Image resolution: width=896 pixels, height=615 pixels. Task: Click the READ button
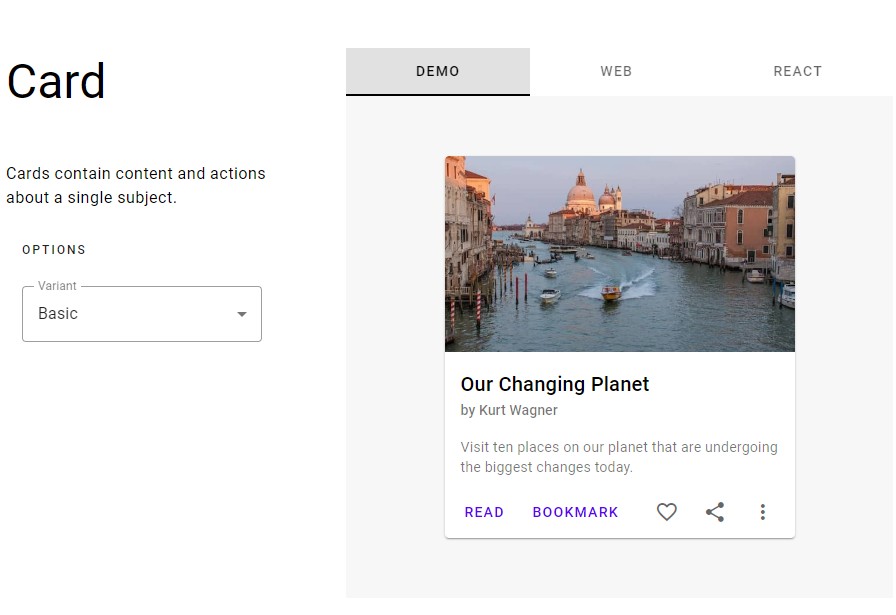[x=484, y=512]
